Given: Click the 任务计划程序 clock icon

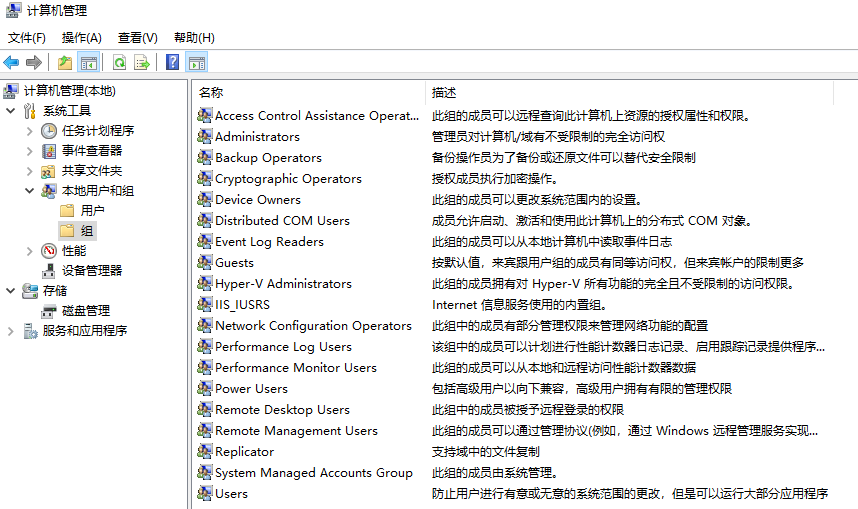Looking at the screenshot, I should [49, 131].
